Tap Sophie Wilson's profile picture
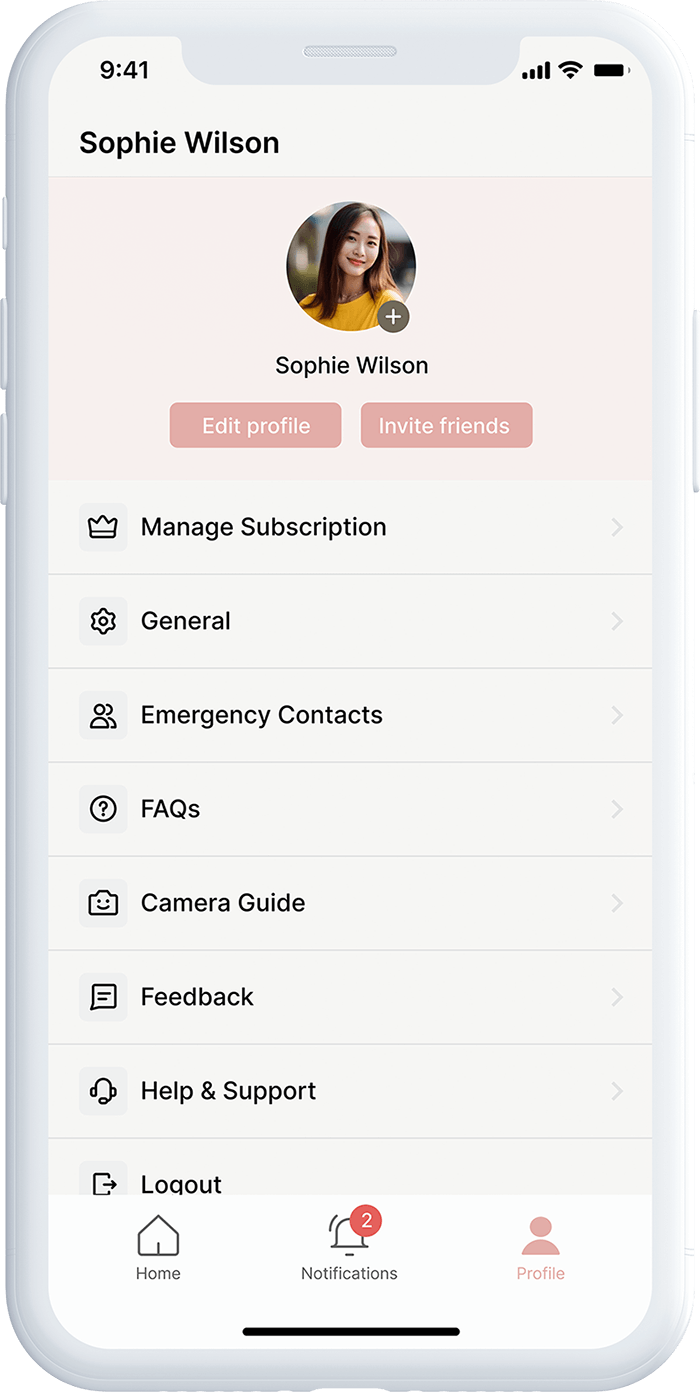Screen dimensions: 700x1392 [348, 265]
